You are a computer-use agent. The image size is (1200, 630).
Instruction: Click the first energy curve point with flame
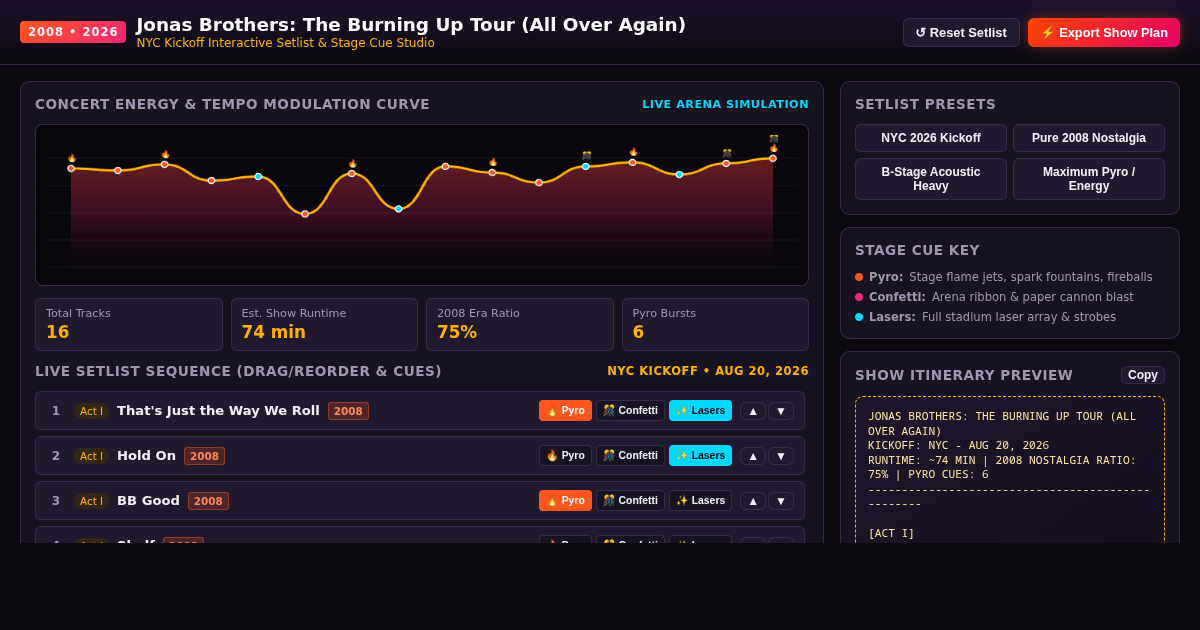point(71,168)
